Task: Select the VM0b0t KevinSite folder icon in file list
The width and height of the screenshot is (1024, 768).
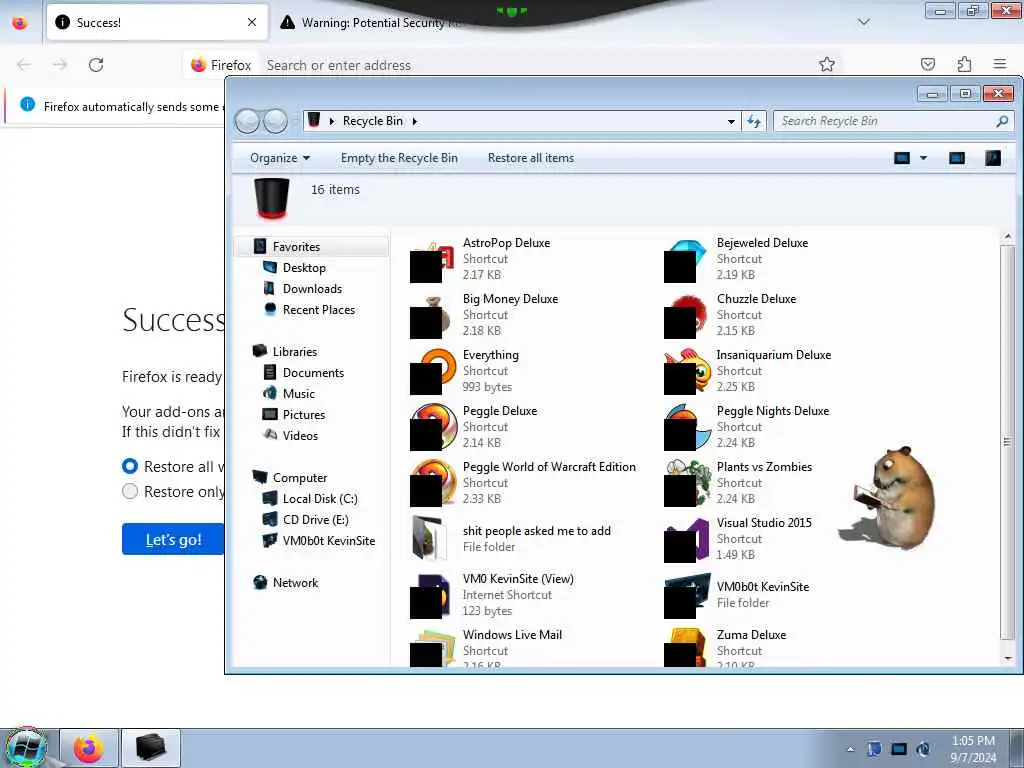Action: coord(686,596)
